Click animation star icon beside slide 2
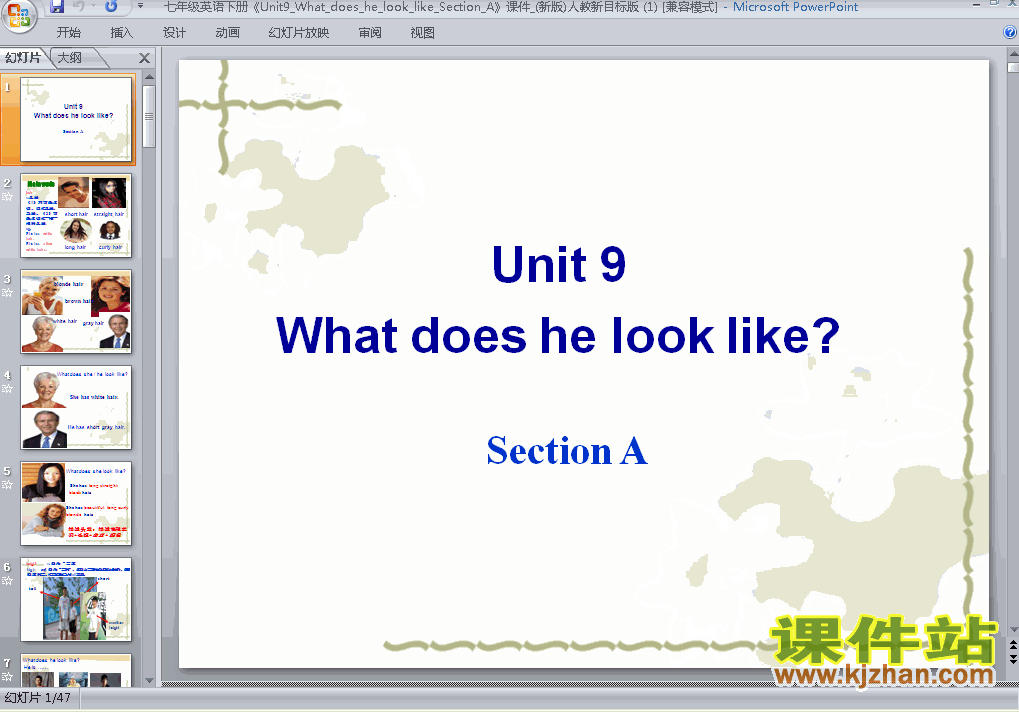This screenshot has width=1019, height=712. (7, 197)
